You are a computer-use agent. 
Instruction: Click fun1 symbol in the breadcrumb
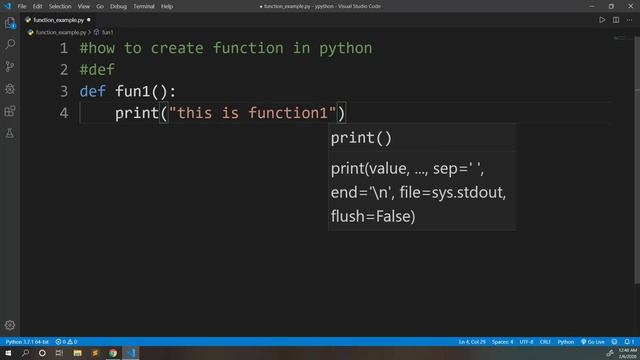coord(108,32)
